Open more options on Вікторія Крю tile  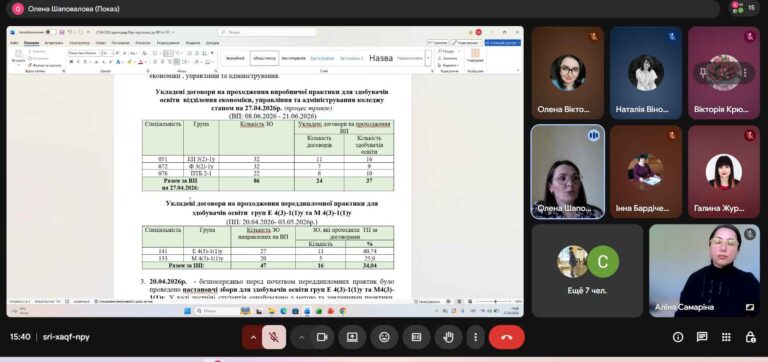[x=745, y=73]
